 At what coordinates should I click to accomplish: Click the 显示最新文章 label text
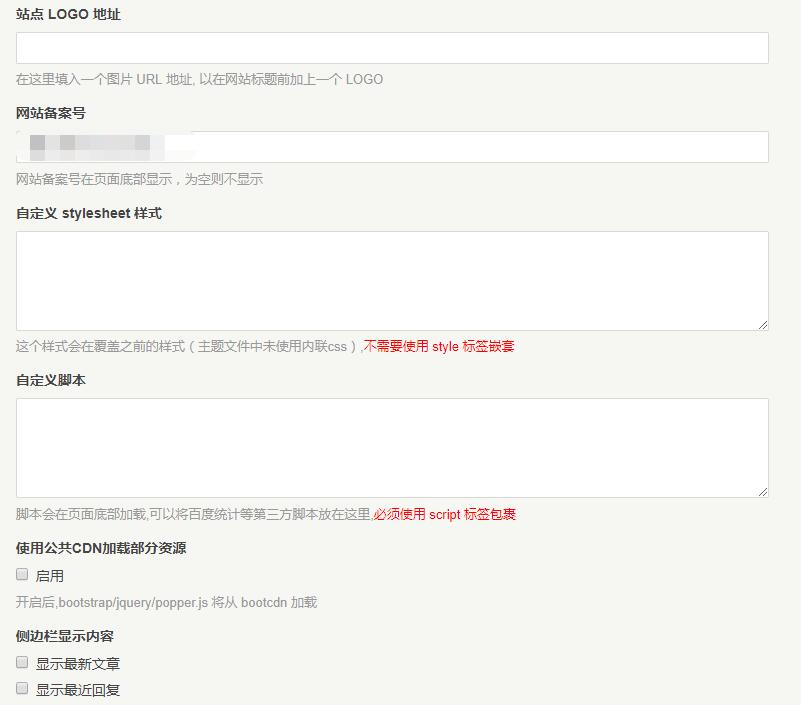78,664
